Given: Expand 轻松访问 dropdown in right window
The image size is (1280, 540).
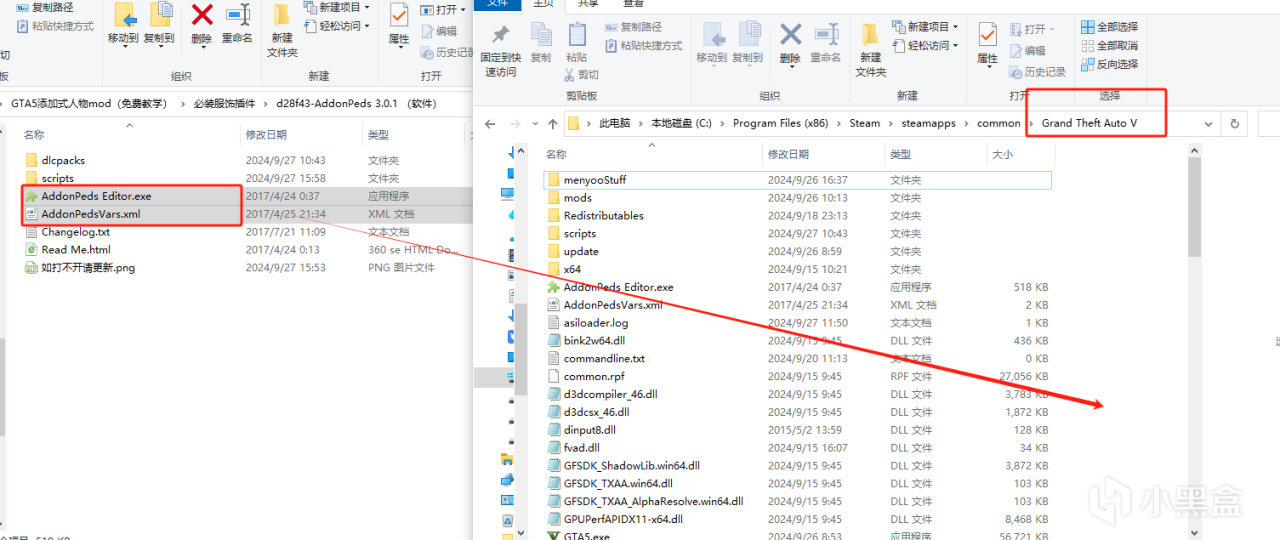Looking at the screenshot, I should (x=925, y=45).
